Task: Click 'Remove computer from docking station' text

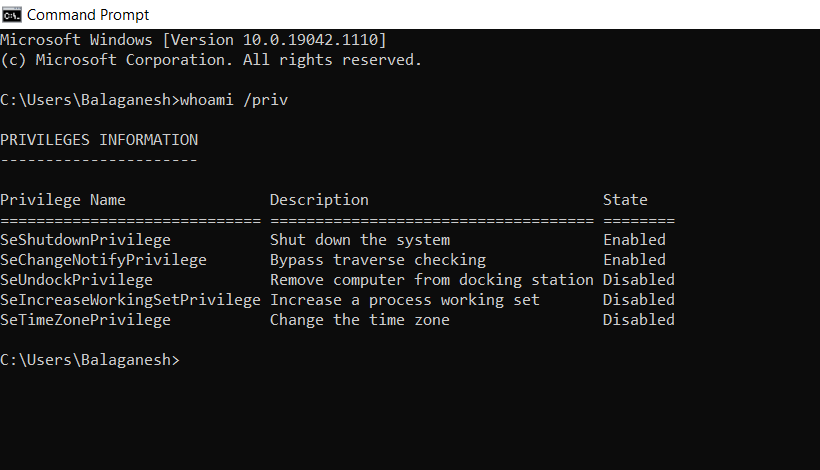Action: coord(432,280)
